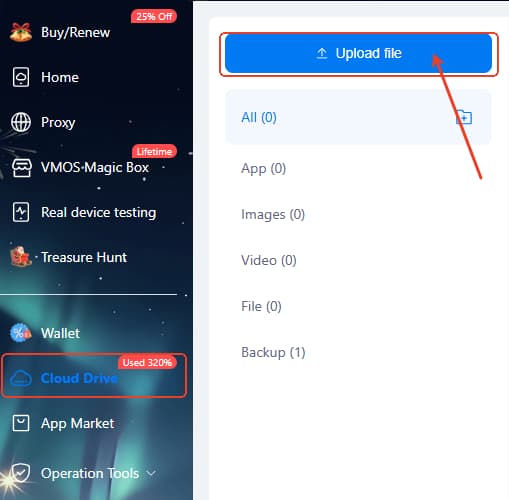Click the Buy/Renew bell icon
Viewport: 509px width, 500px height.
[21, 32]
